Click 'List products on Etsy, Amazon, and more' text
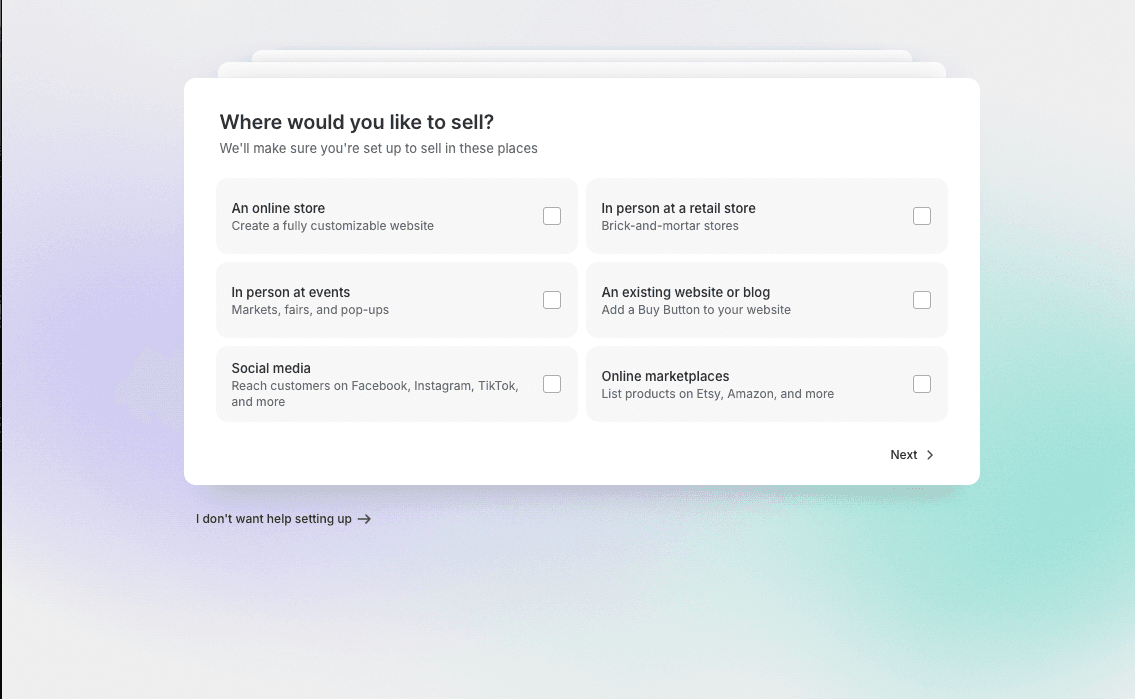 pos(717,394)
